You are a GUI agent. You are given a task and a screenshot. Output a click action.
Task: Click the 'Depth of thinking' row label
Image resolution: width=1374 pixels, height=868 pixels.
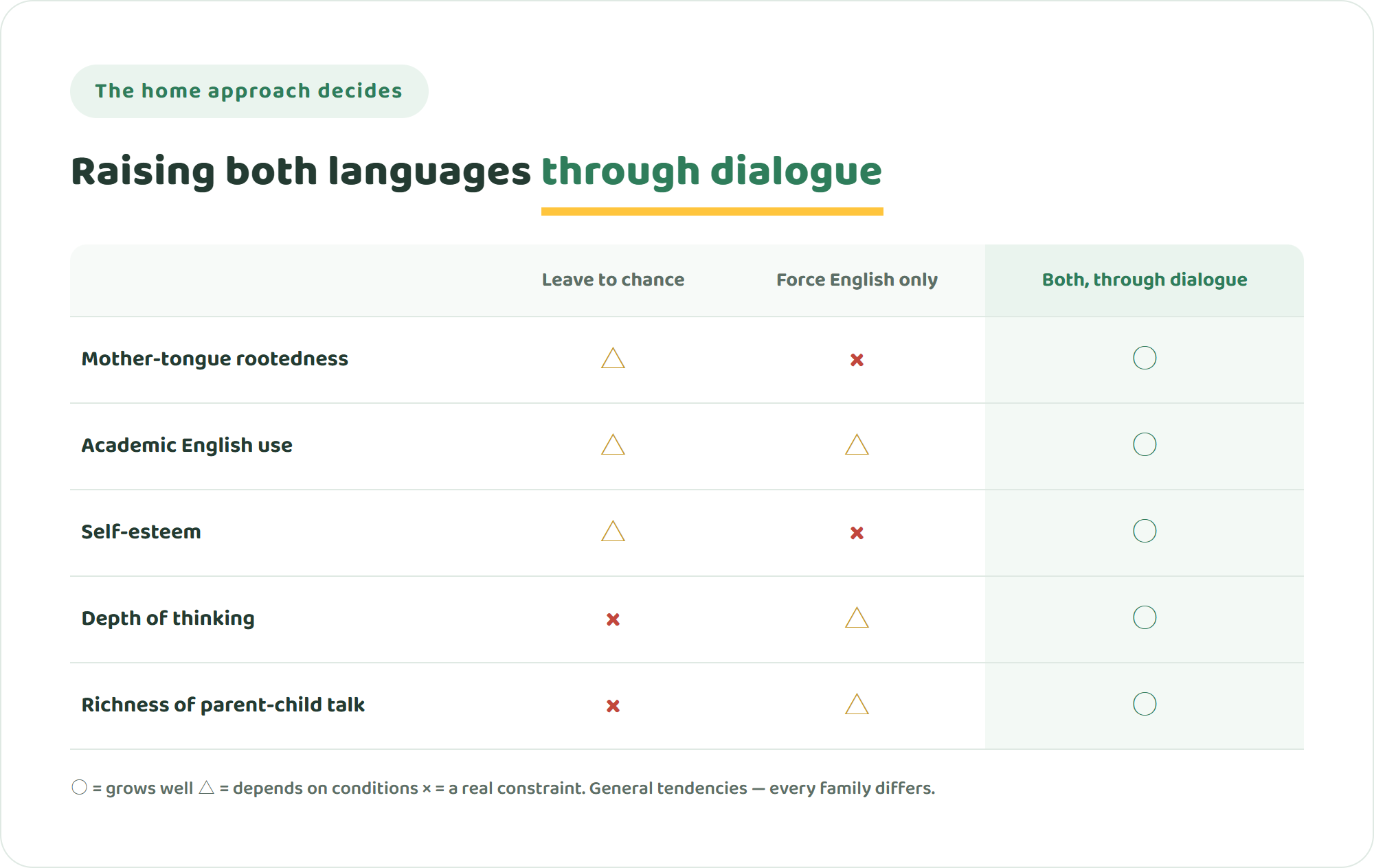(x=168, y=619)
